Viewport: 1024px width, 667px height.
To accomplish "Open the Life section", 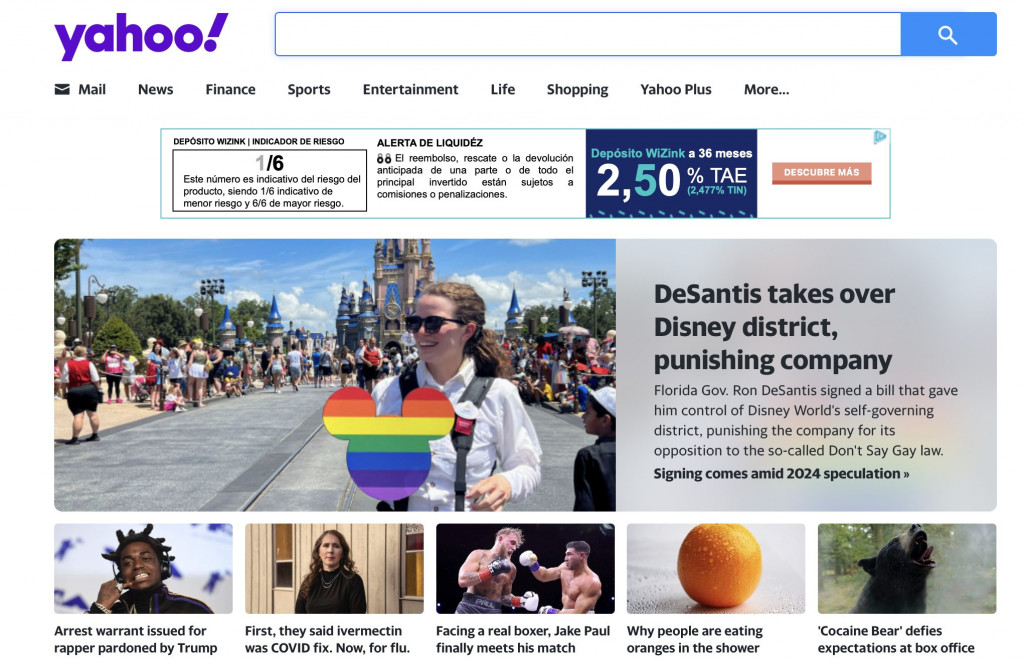I will pos(502,89).
